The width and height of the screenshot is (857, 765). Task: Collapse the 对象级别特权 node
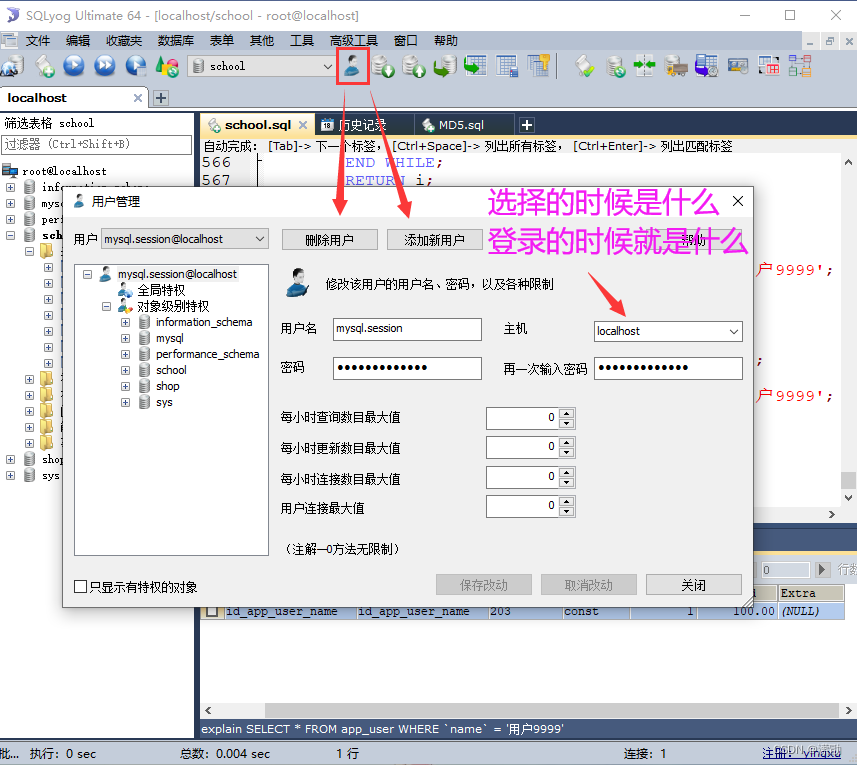click(107, 307)
